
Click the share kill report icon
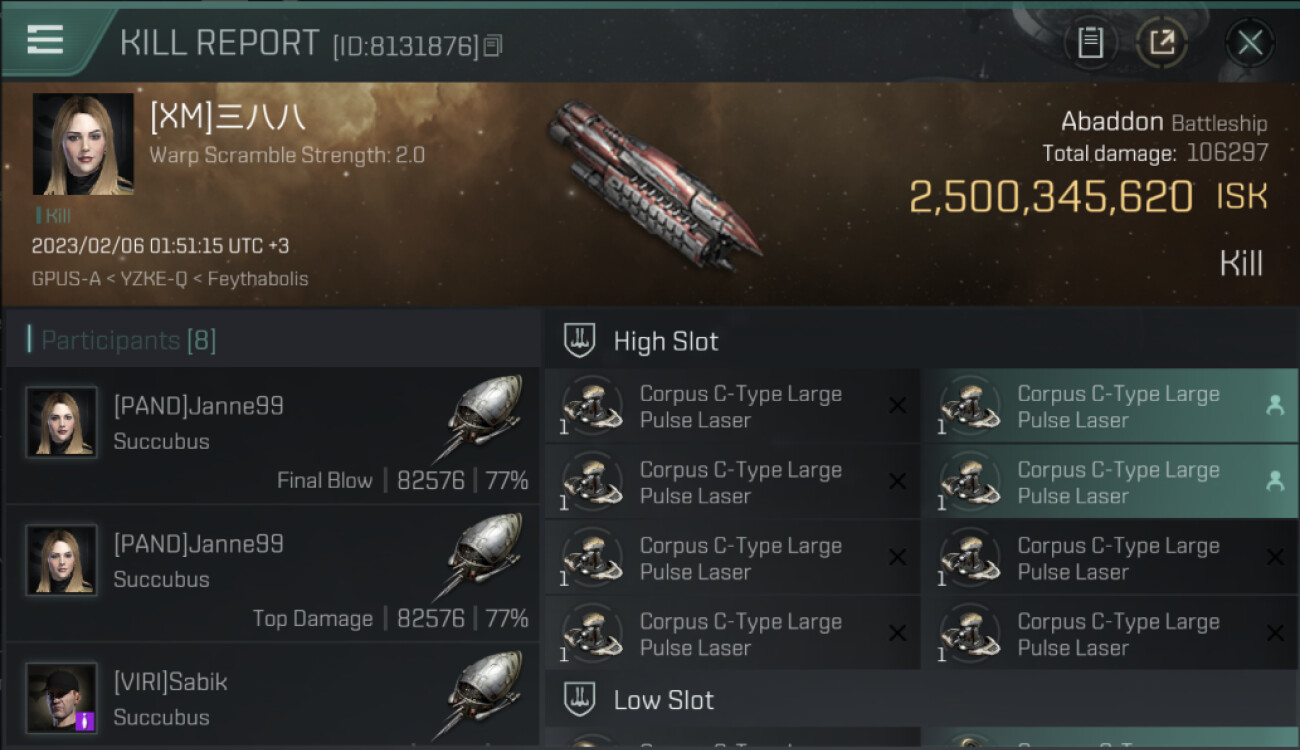pos(1162,43)
